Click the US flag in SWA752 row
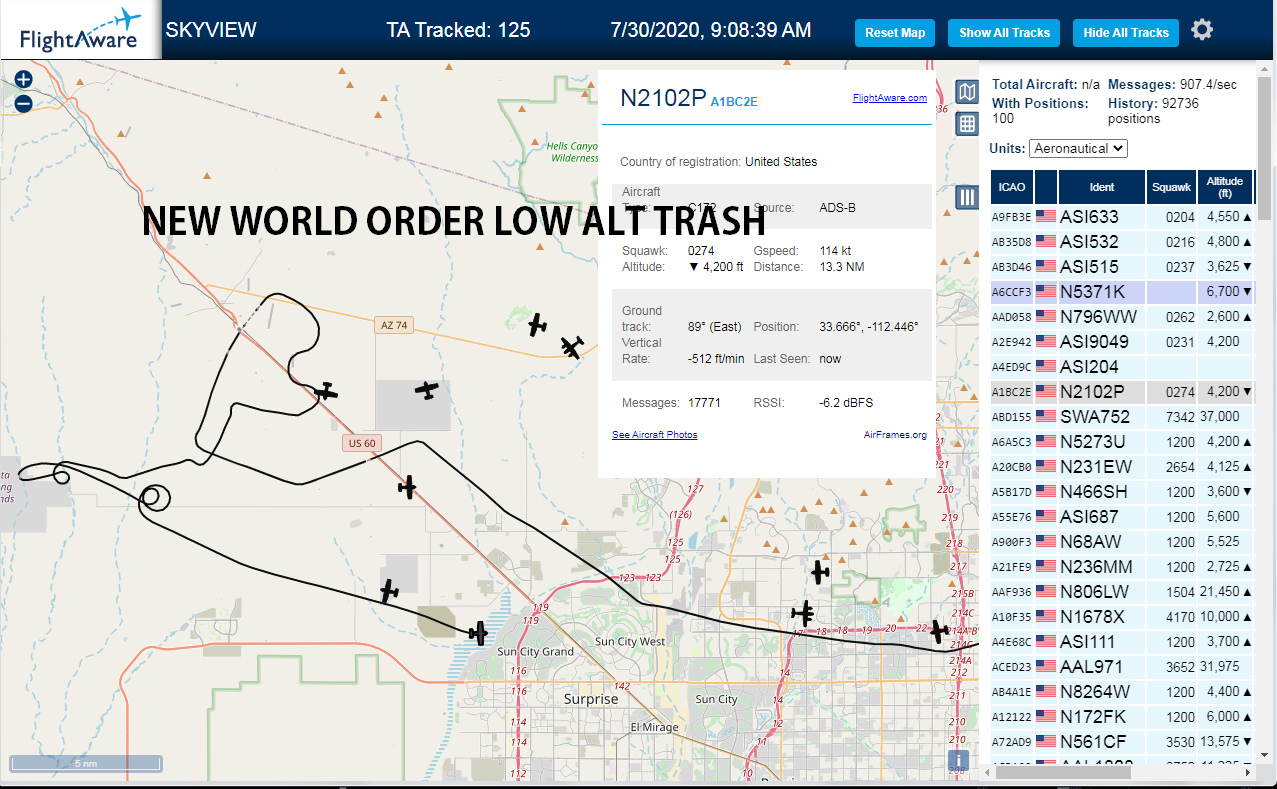 (1046, 416)
